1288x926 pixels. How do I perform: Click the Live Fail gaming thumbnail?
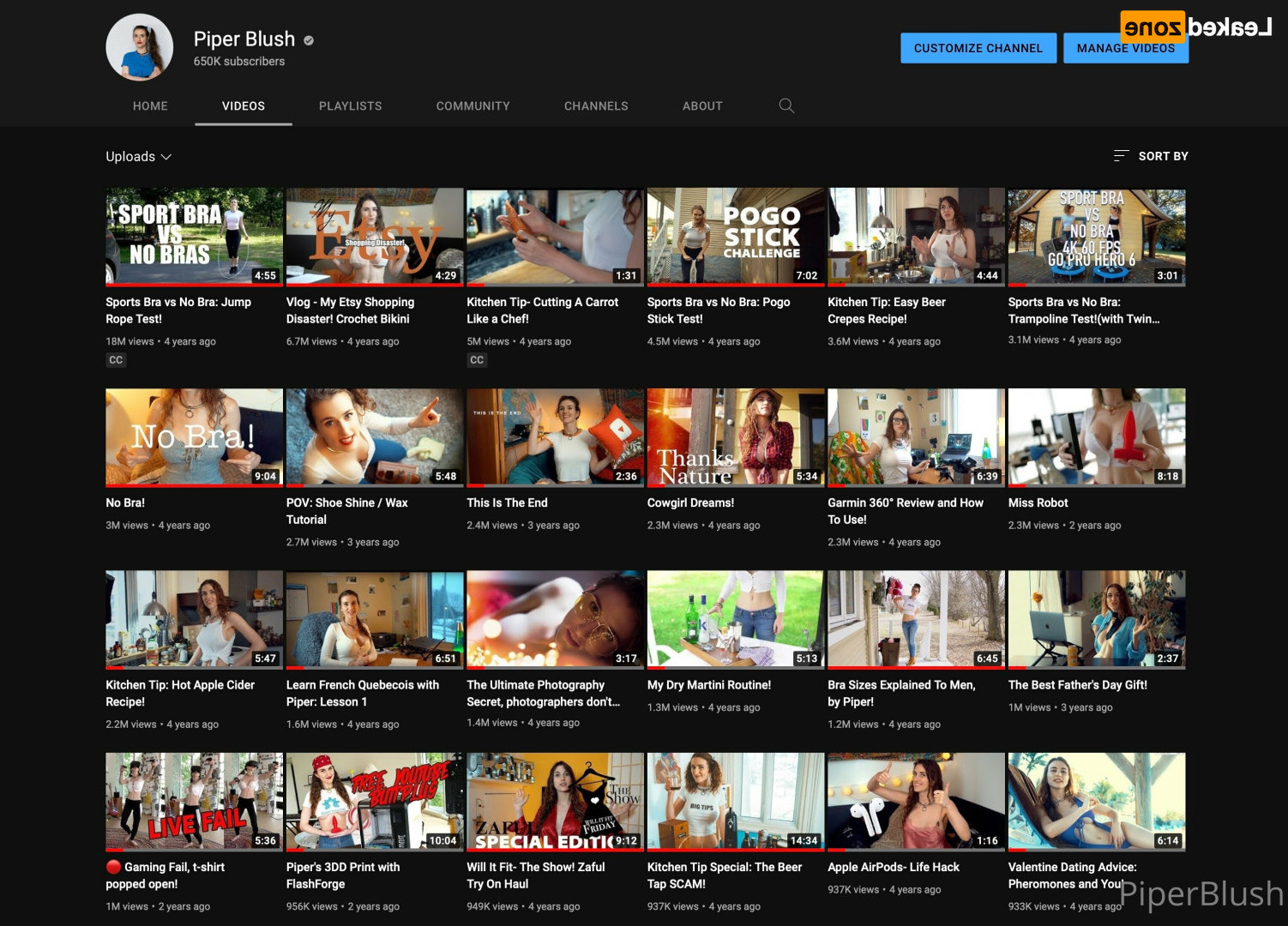pyautogui.click(x=194, y=802)
